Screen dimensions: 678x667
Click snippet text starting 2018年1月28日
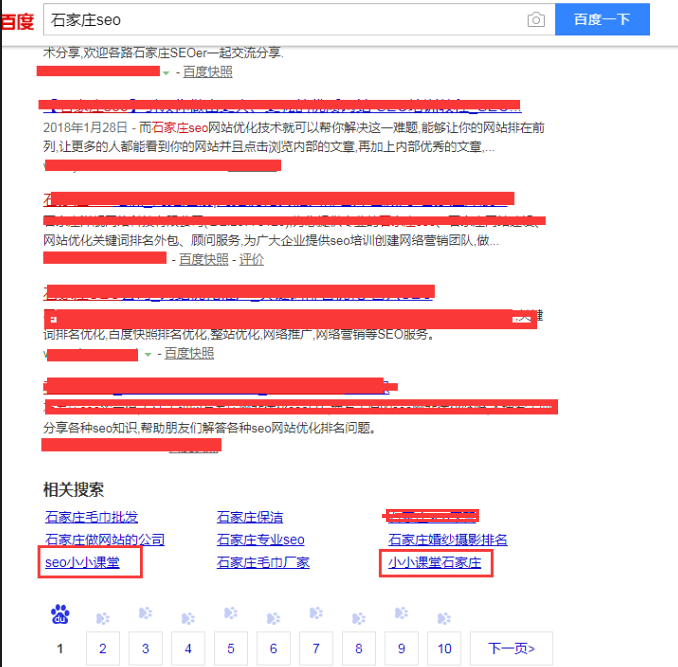tap(294, 137)
